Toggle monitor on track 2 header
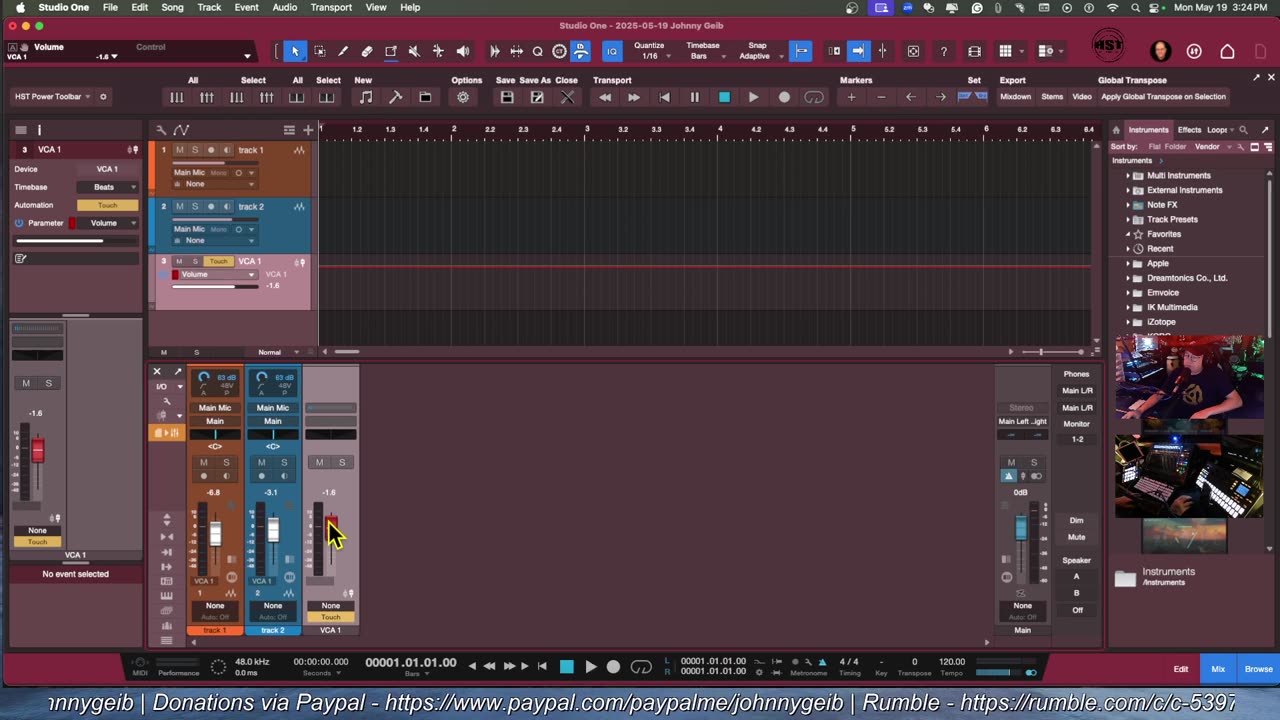 (227, 206)
